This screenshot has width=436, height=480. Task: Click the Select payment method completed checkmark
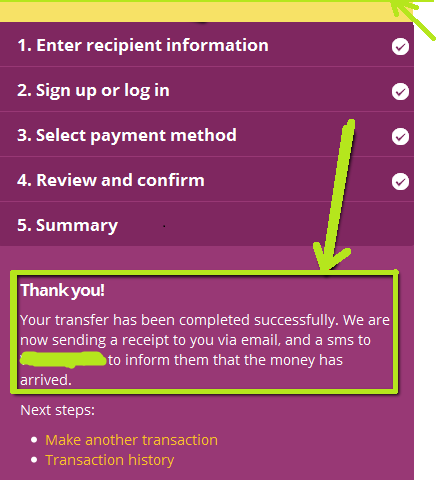pos(400,136)
